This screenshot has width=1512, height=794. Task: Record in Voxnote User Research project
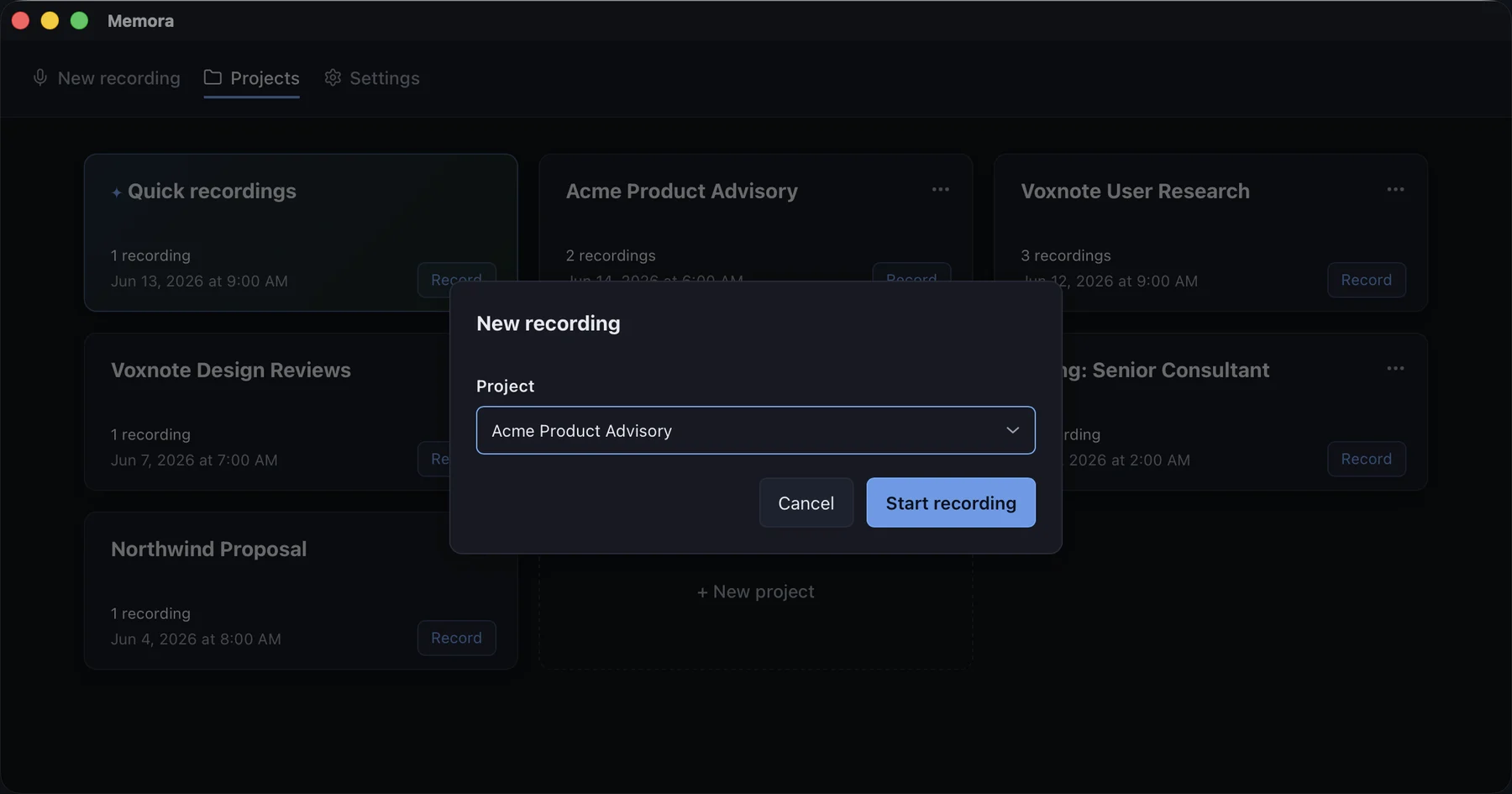[1366, 280]
